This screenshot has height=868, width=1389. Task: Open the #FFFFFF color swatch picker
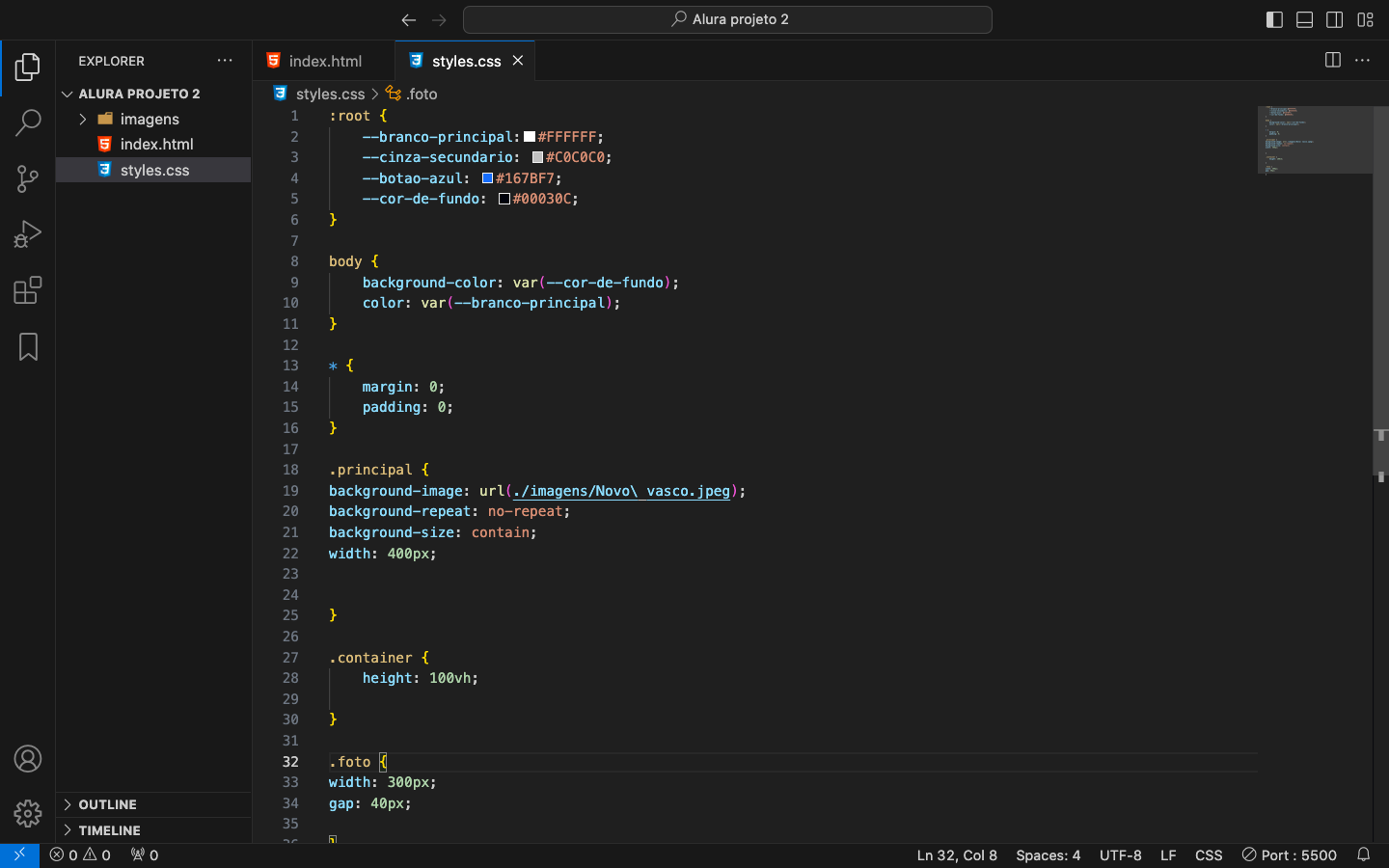[x=530, y=137]
